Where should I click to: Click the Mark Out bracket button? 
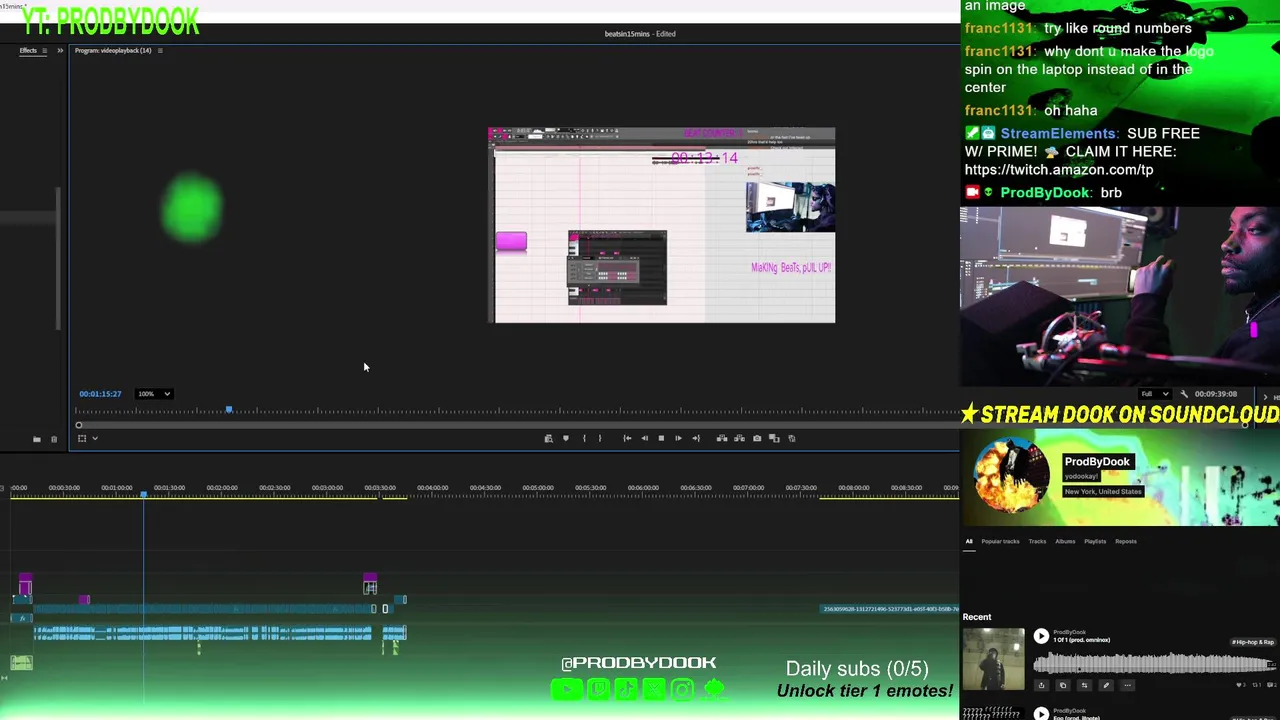pyautogui.click(x=600, y=438)
